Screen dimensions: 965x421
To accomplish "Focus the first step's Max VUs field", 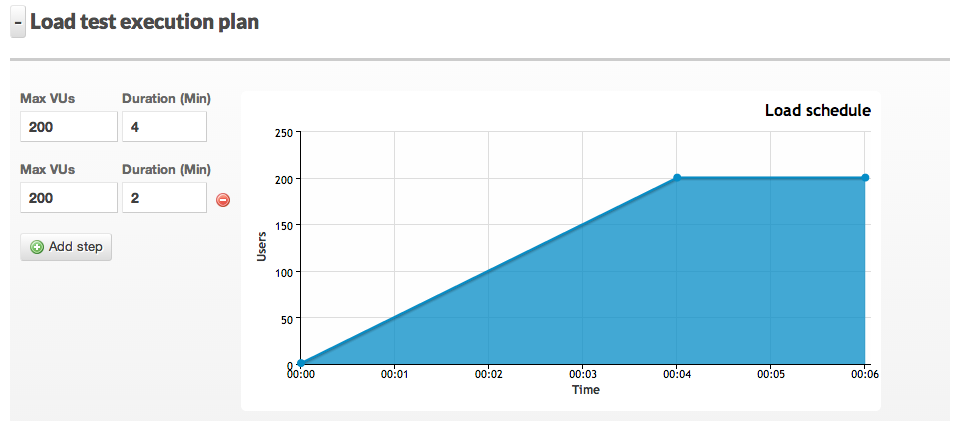I will pos(68,127).
